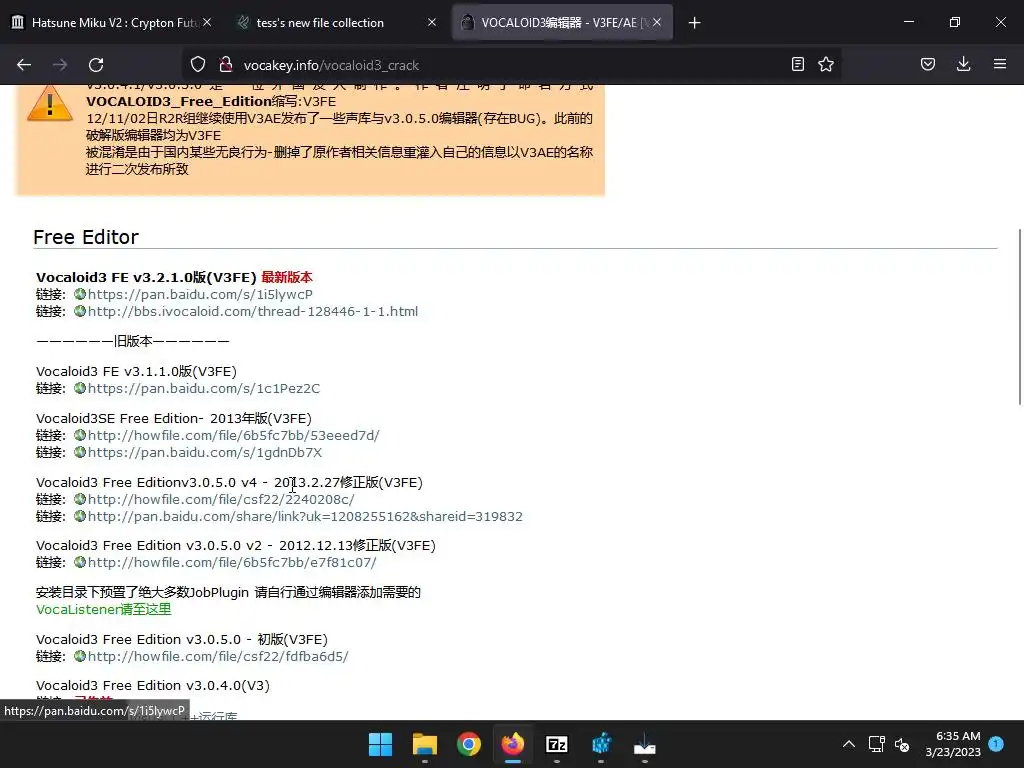Viewport: 1024px width, 768px height.
Task: Click globe icon beside 1gdnDb7X link
Action: point(80,452)
